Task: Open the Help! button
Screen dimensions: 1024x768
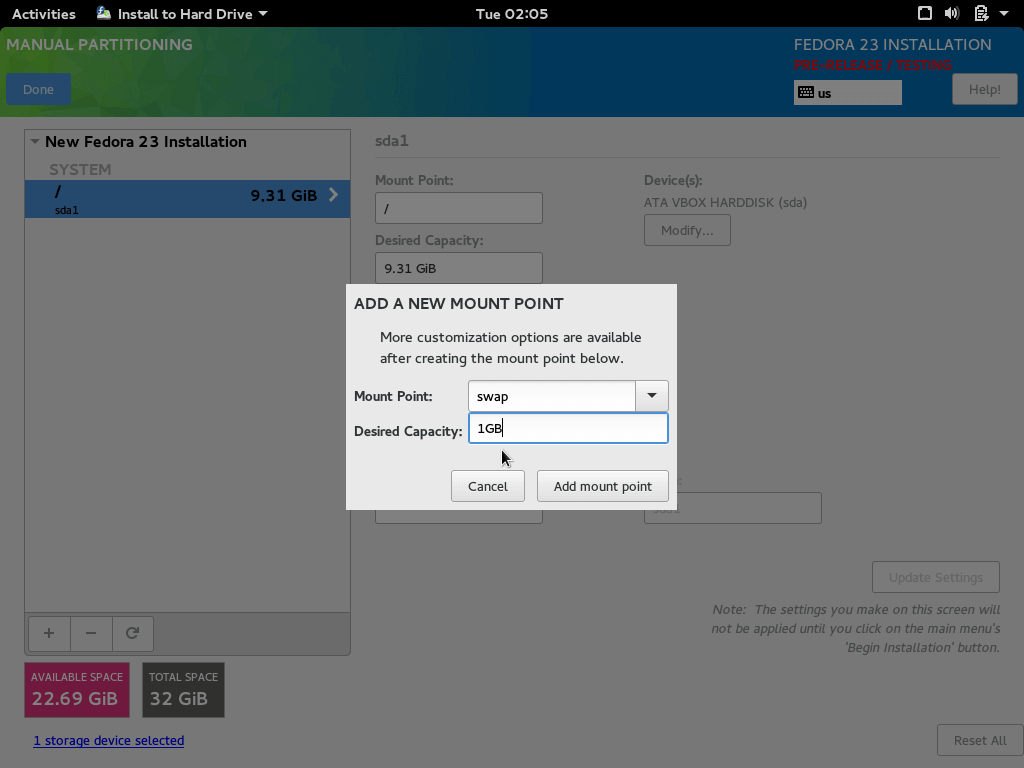Action: (984, 89)
